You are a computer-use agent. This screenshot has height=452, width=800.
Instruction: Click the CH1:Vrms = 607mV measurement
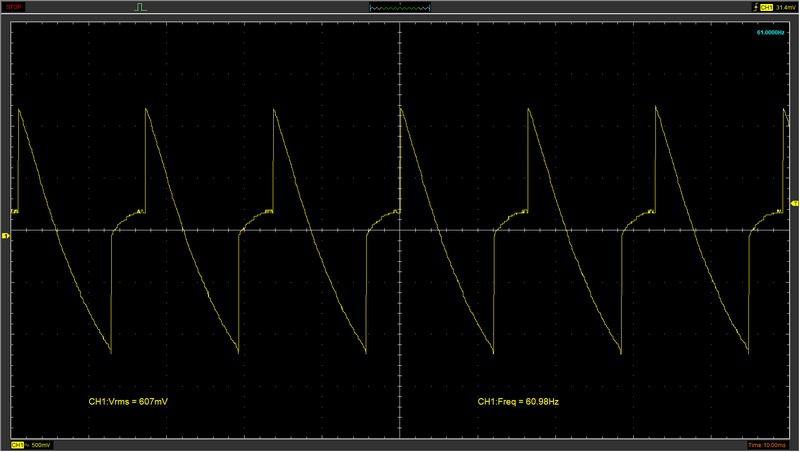[128, 401]
